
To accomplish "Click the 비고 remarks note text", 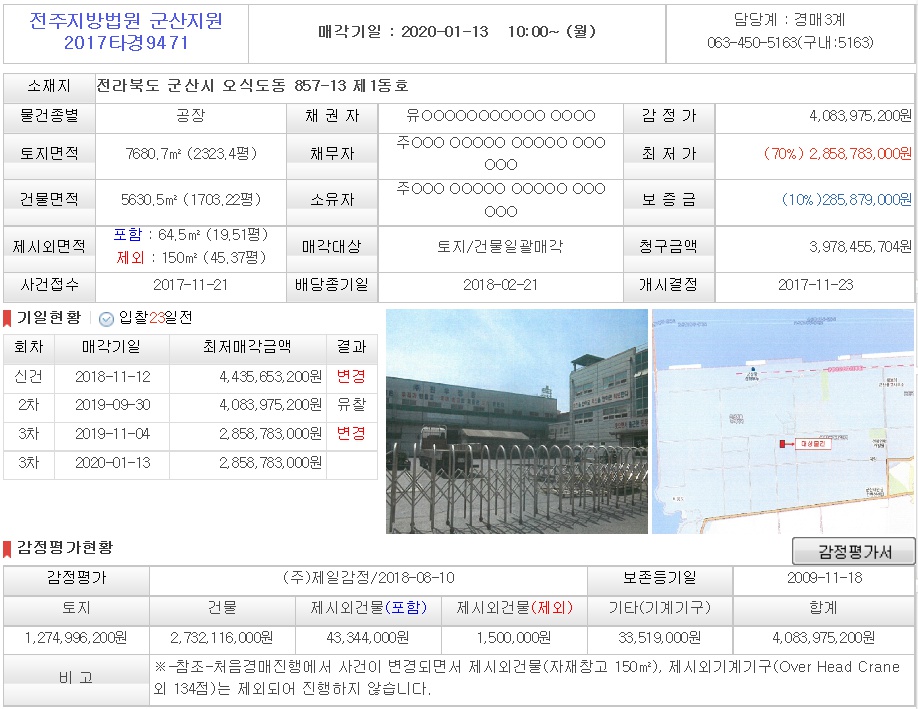I will click(x=526, y=677).
